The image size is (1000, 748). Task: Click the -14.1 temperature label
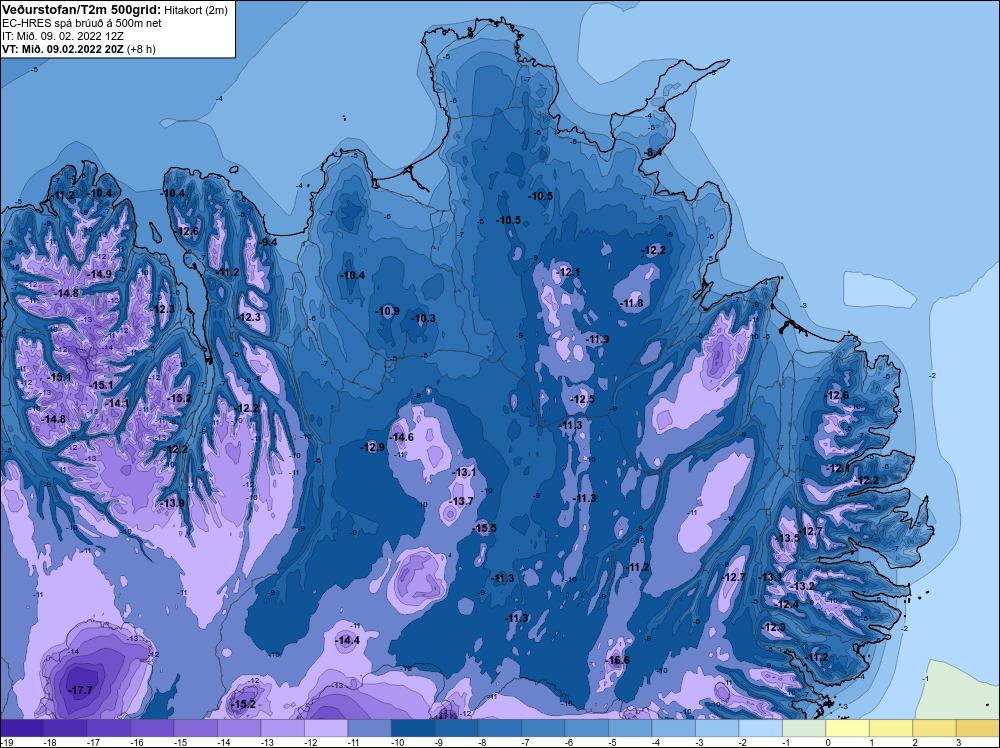[117, 403]
